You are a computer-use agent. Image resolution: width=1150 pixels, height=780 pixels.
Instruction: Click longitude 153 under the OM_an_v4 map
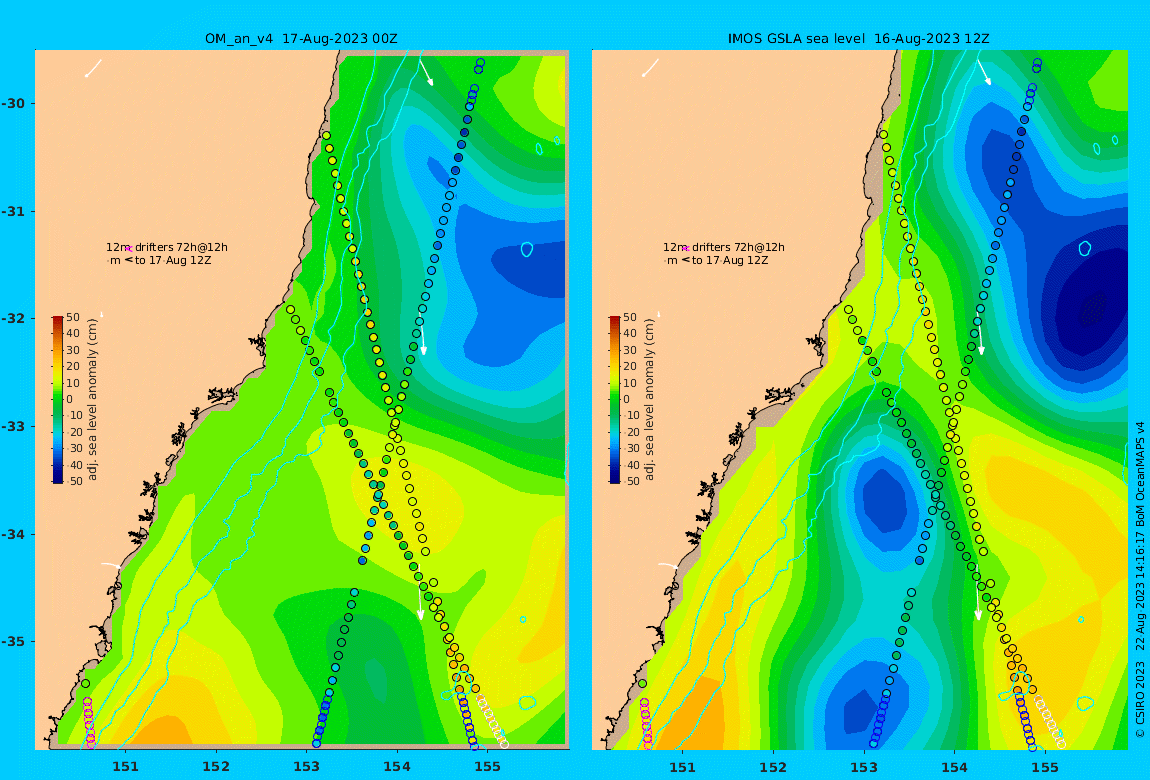307,768
